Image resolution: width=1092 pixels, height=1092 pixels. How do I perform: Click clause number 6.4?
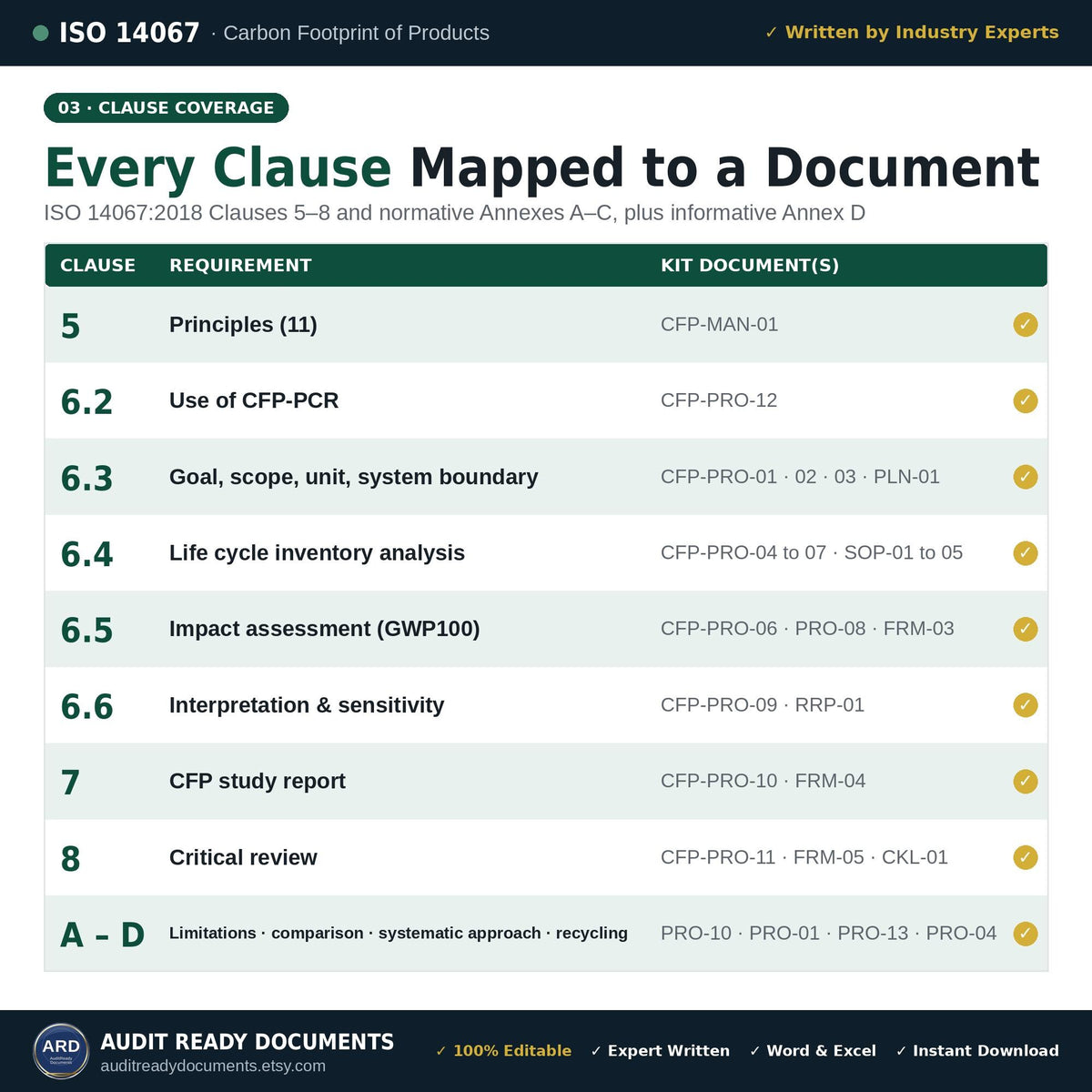pos(86,553)
